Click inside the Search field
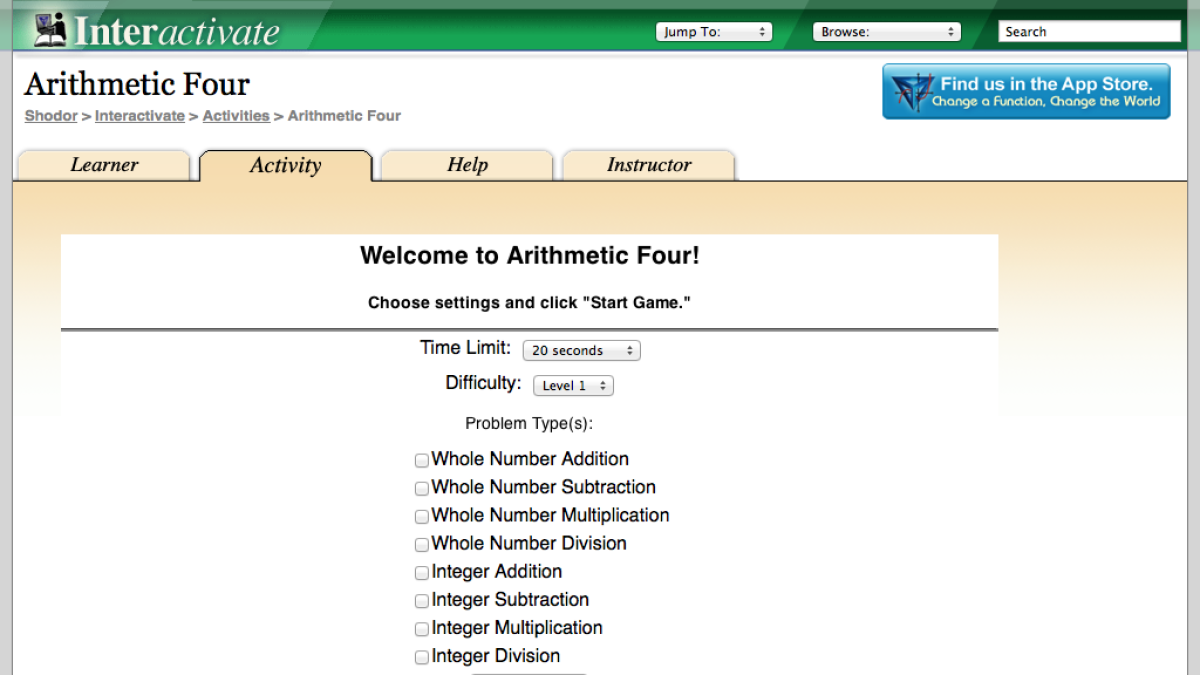The image size is (1200, 675). click(x=1088, y=31)
